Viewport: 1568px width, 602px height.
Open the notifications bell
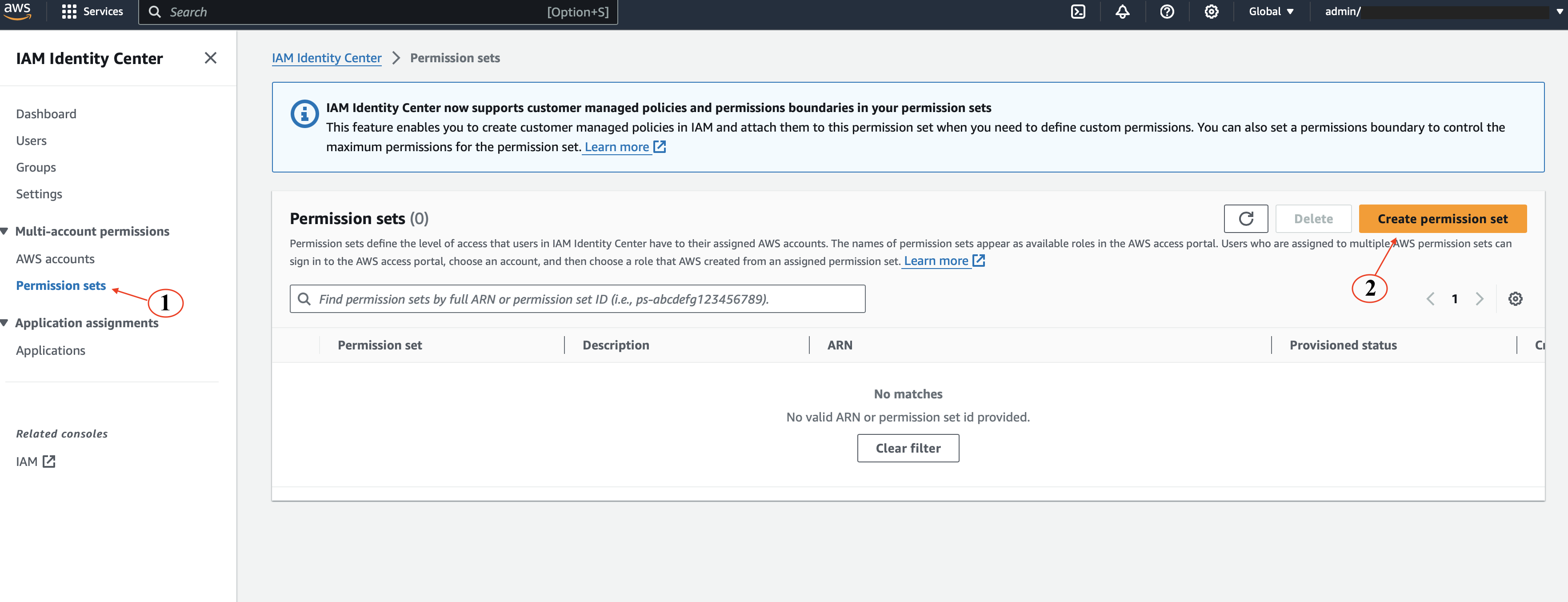click(x=1123, y=12)
